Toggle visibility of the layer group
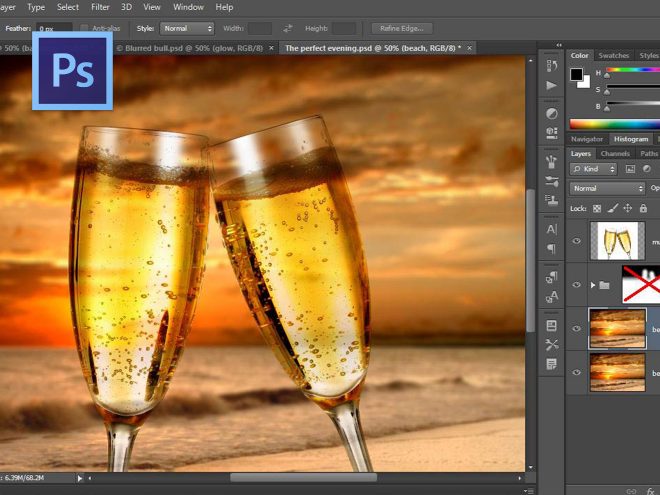This screenshot has width=660, height=495. click(576, 285)
